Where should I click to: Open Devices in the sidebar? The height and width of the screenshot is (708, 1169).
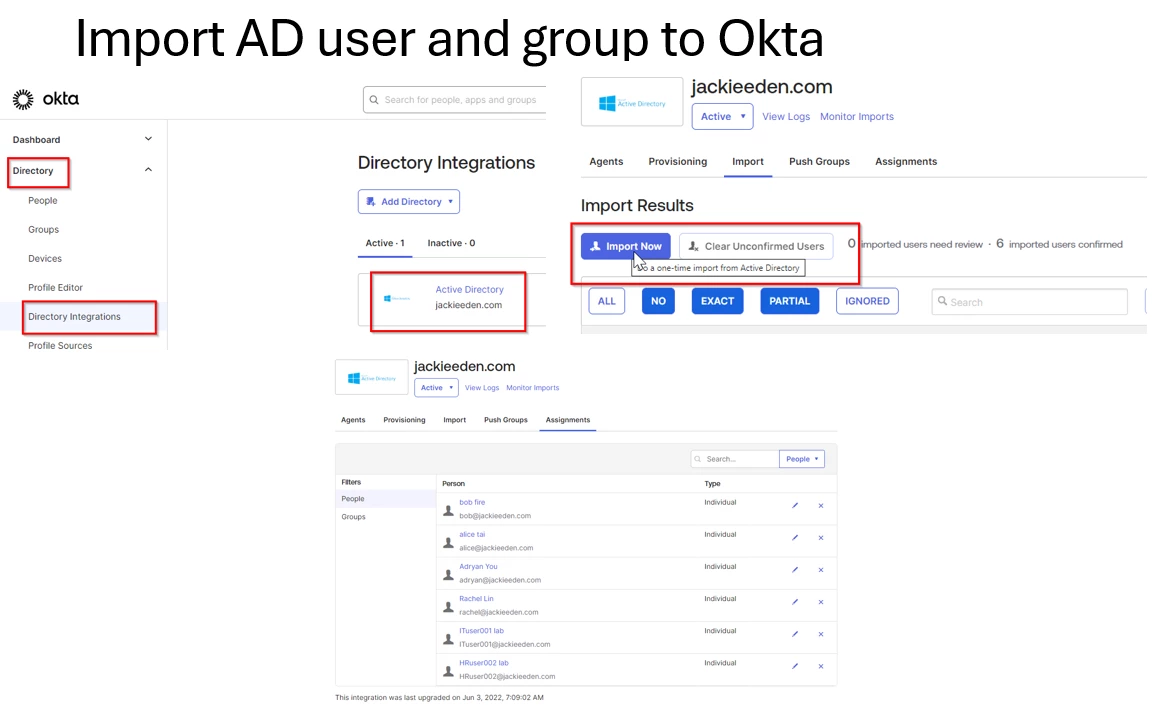coord(45,259)
